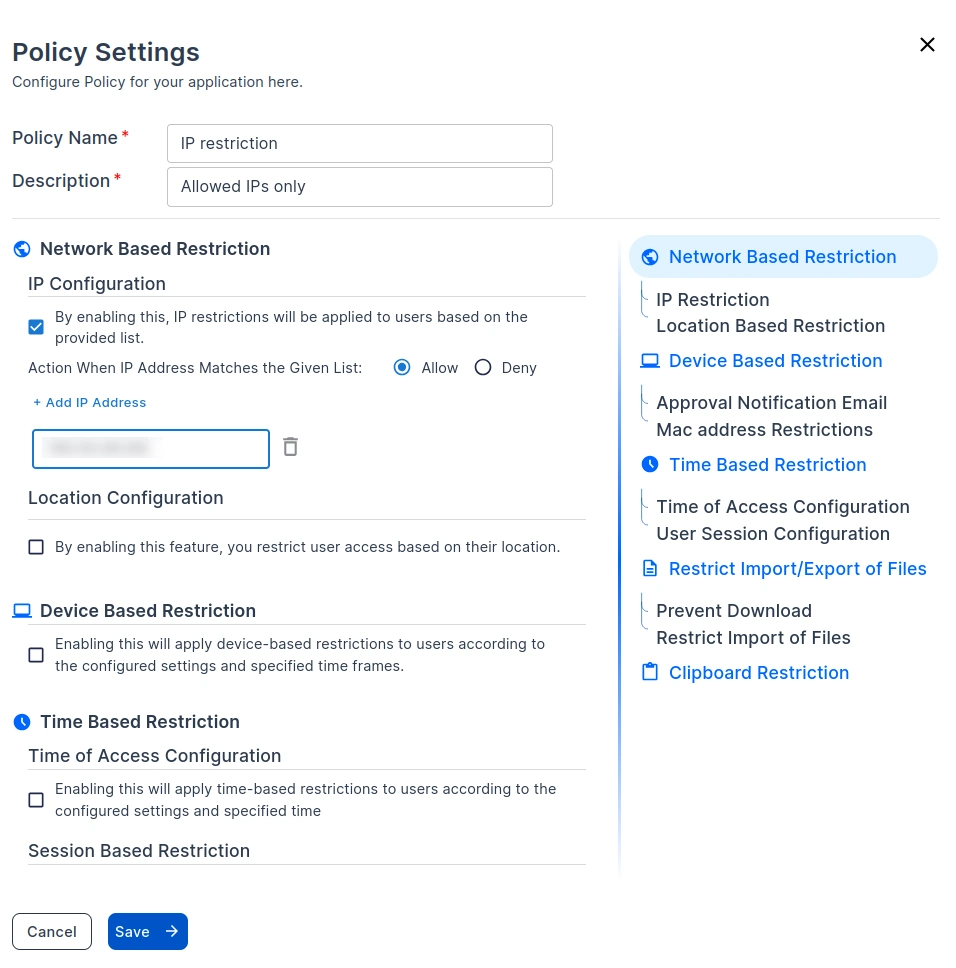Click the laptop icon beside Device Based Restriction heading
The width and height of the screenshot is (956, 968).
point(22,611)
